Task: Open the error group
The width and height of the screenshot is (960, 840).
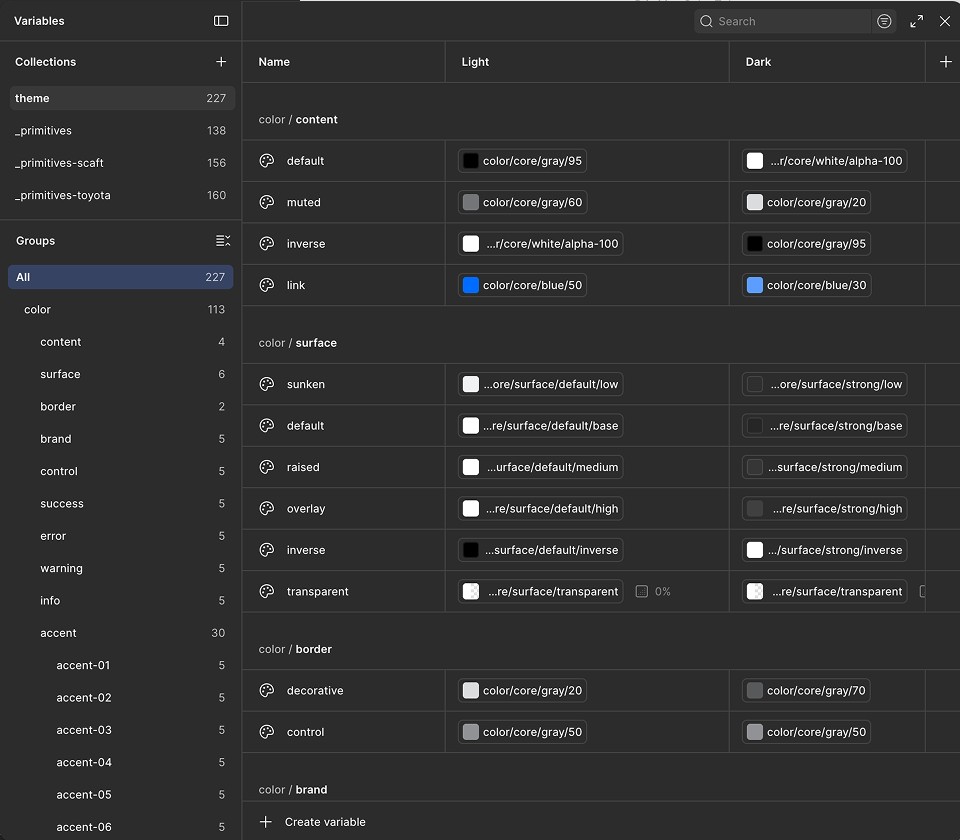Action: [x=121, y=536]
